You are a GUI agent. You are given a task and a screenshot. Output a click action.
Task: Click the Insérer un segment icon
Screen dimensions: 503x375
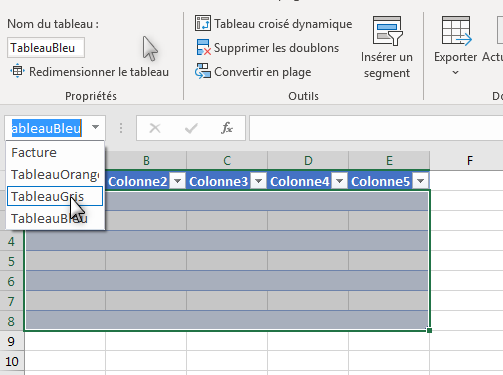[x=387, y=31]
